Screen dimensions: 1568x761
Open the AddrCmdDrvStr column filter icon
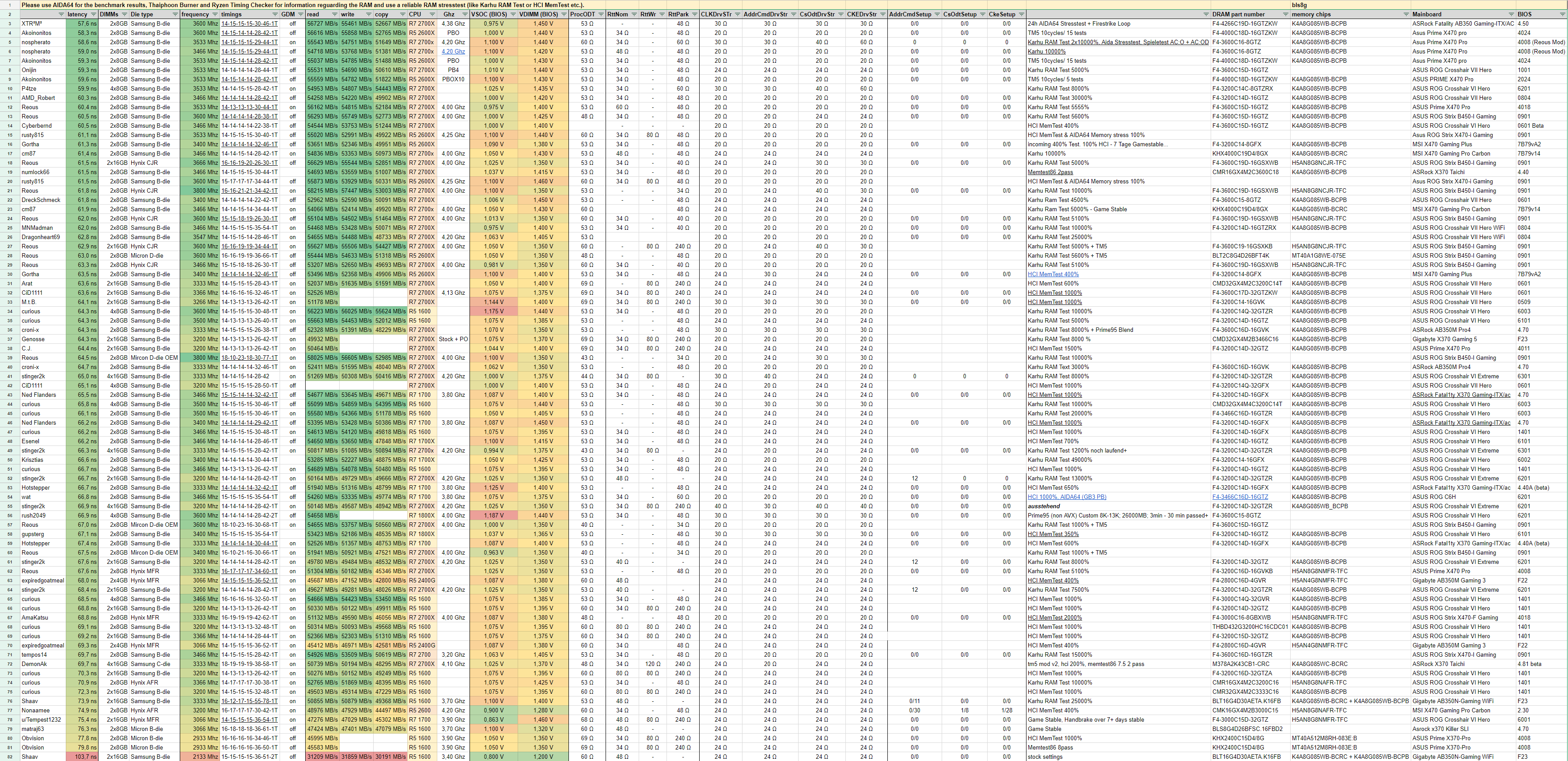793,14
